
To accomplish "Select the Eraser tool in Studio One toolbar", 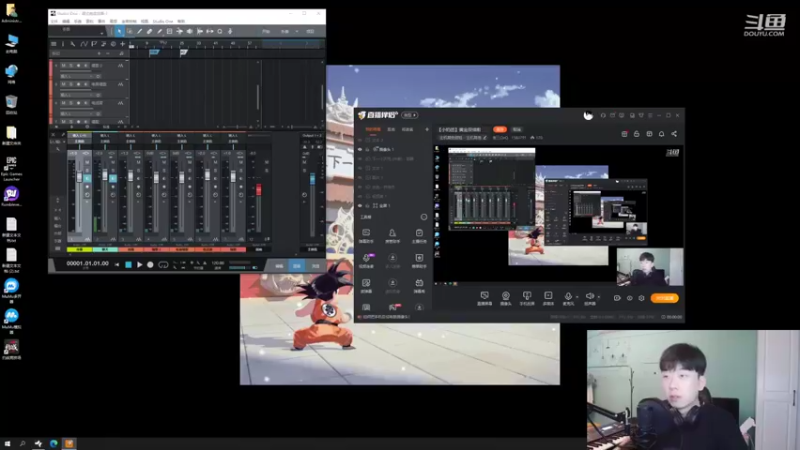I will [x=149, y=31].
